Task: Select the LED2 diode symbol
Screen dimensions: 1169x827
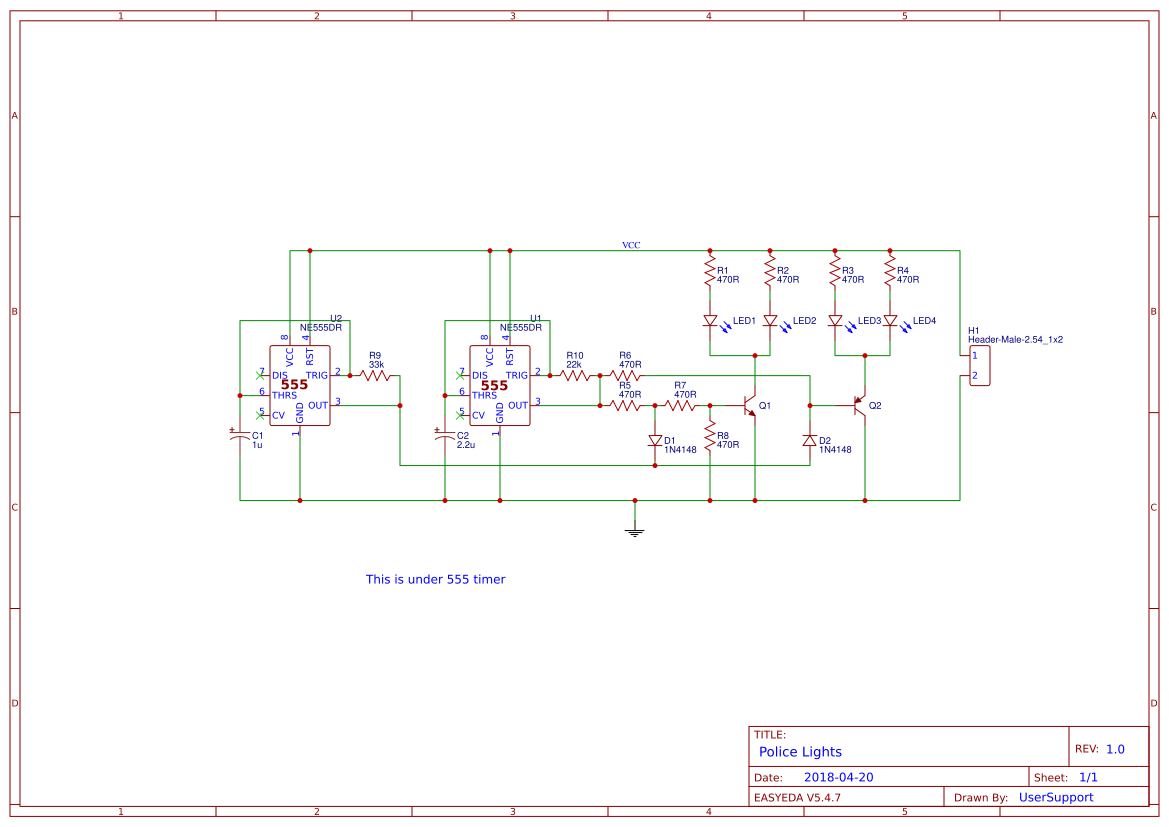Action: pyautogui.click(x=772, y=321)
